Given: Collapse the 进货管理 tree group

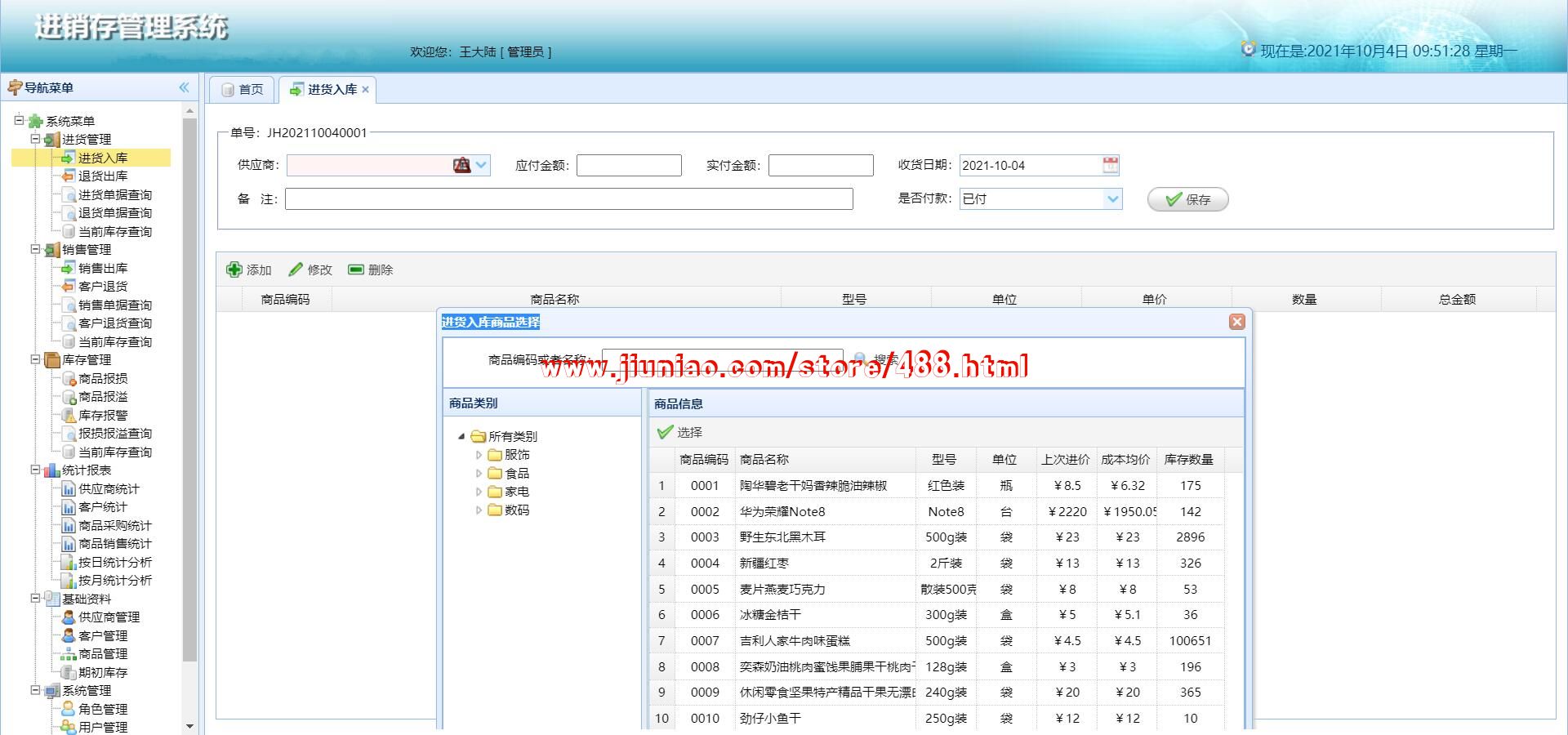Looking at the screenshot, I should point(35,139).
